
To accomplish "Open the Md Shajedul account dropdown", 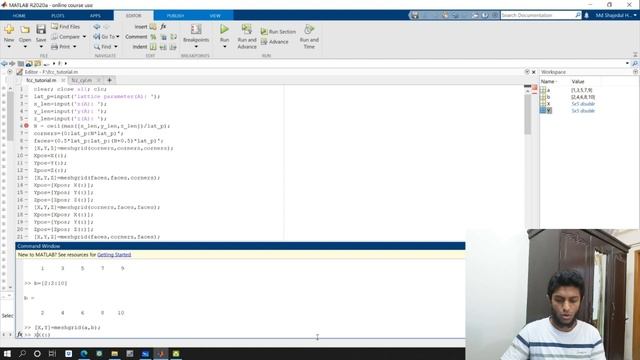I will click(616, 15).
